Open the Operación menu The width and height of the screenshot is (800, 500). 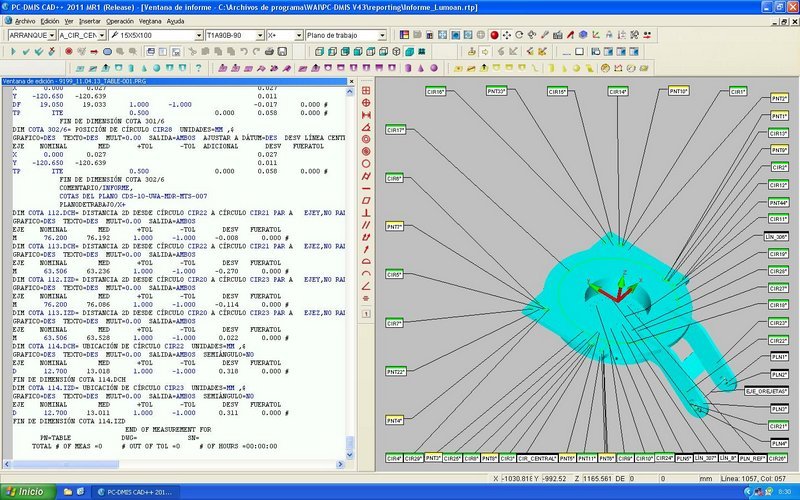pos(120,21)
